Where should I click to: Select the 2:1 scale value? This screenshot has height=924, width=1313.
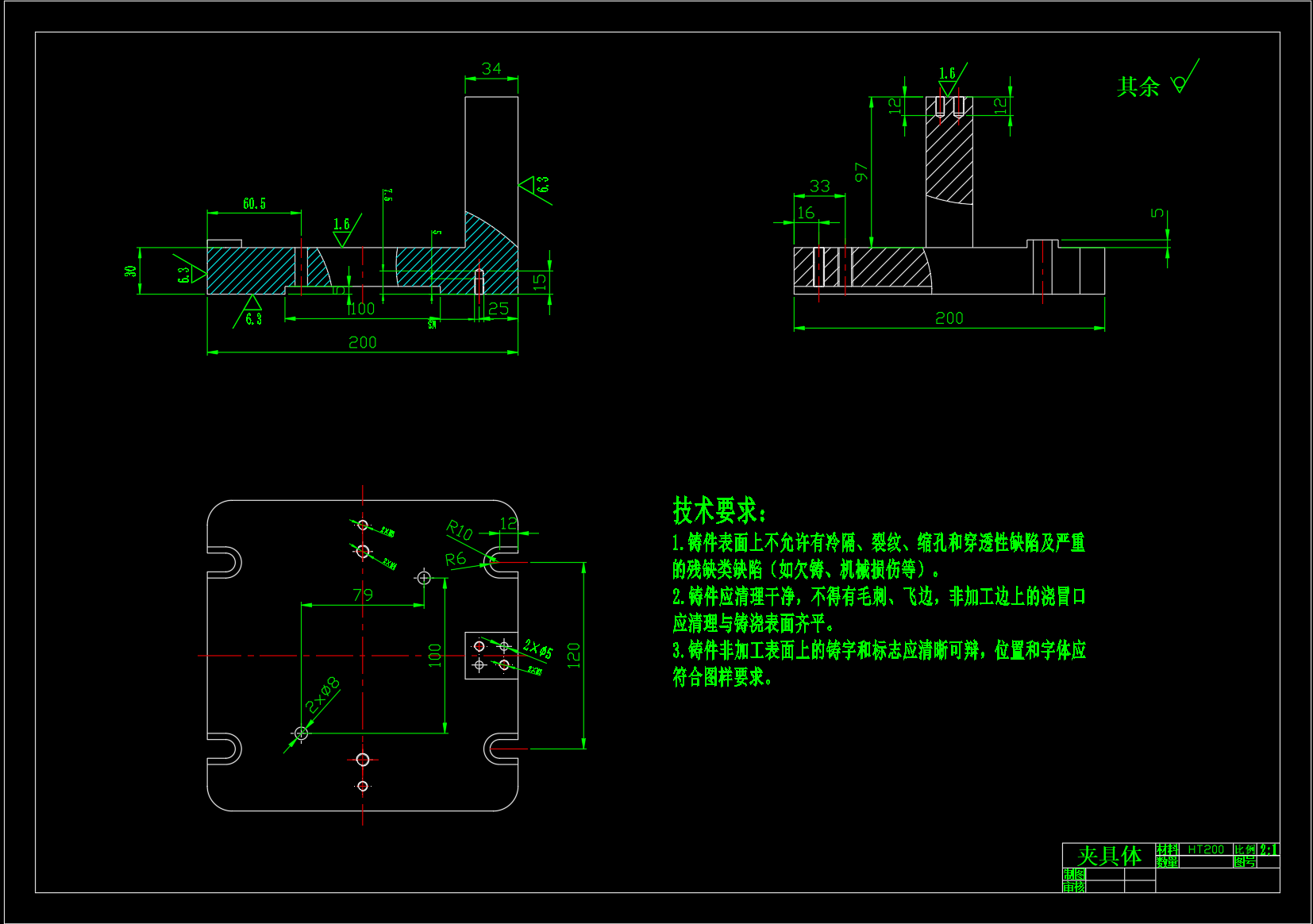click(x=1269, y=849)
